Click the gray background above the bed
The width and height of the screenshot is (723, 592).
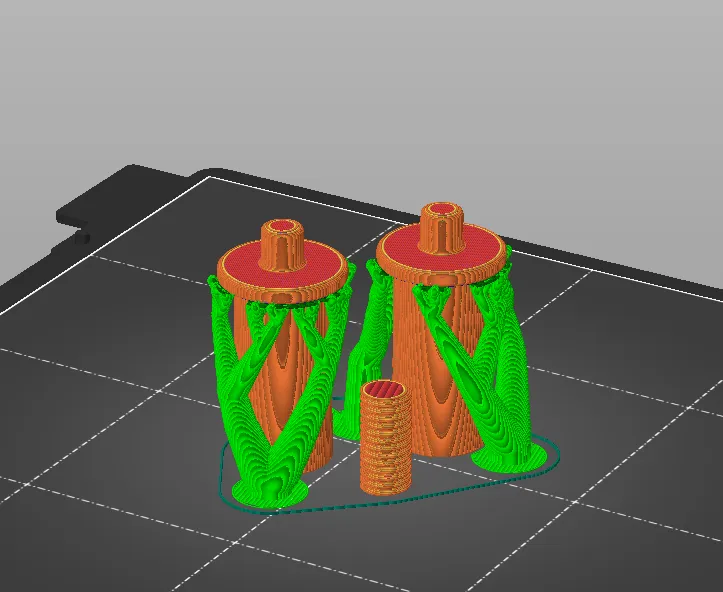click(x=360, y=80)
